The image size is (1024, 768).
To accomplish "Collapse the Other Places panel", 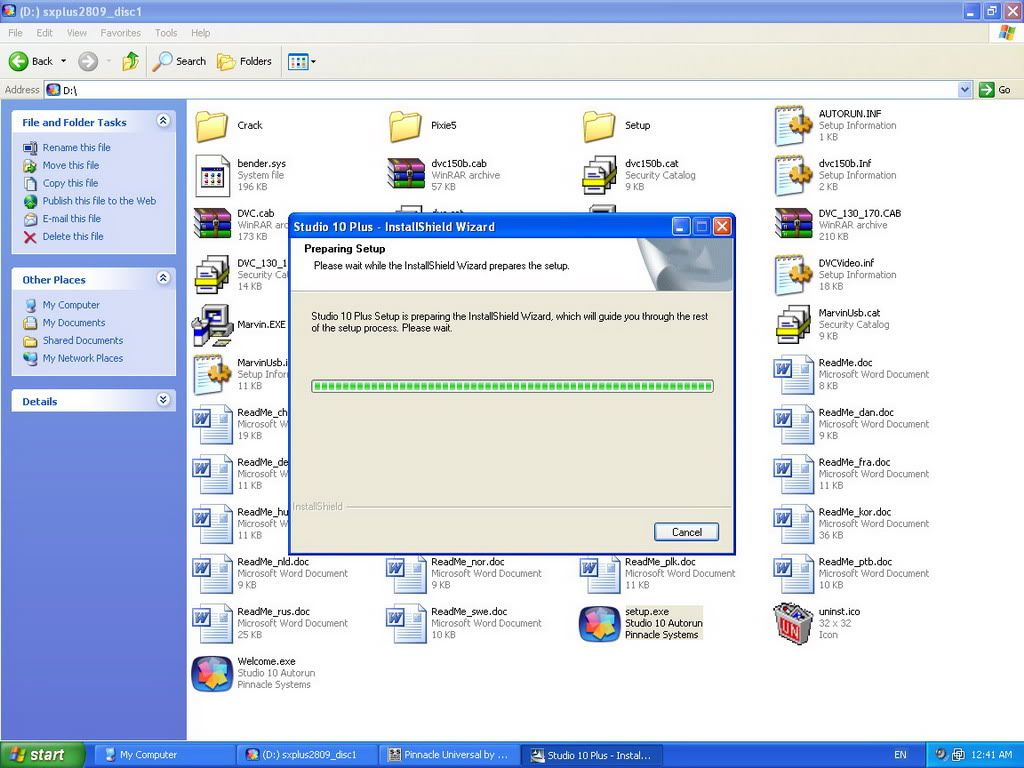I will [x=163, y=278].
